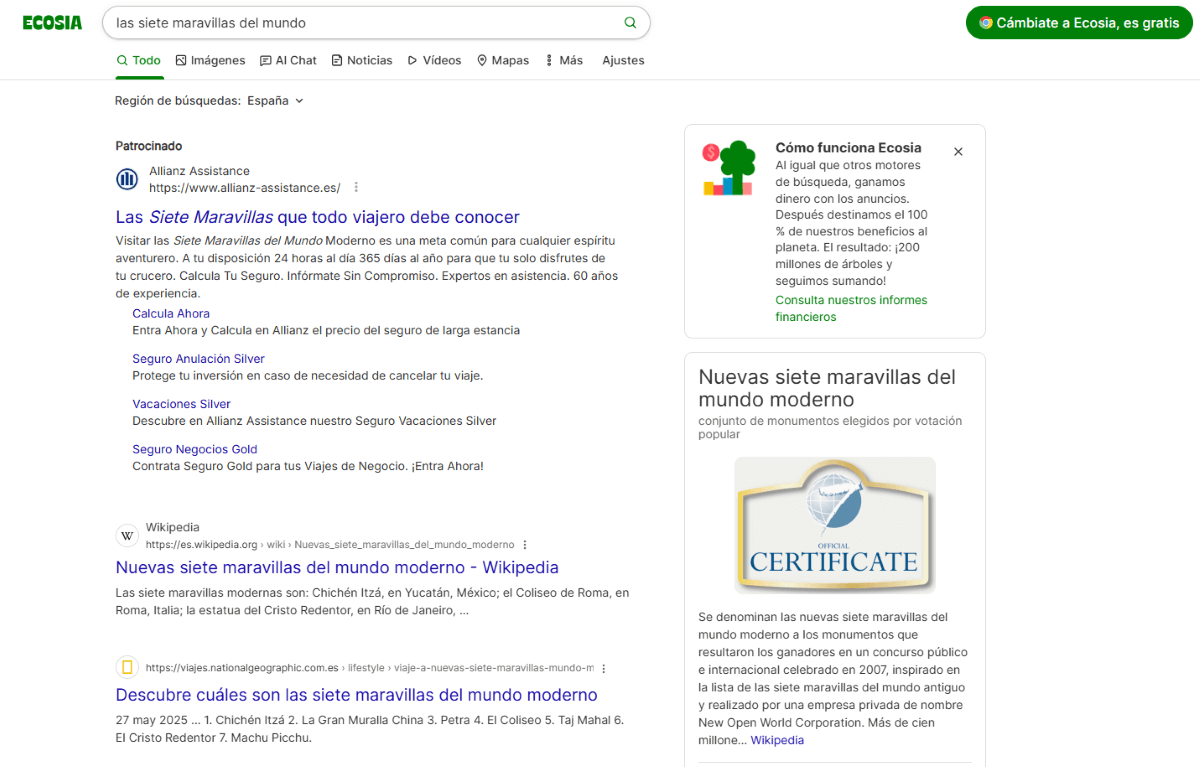Screen dimensions: 1200x767
Task: Click the Calcula Ahora sitelink
Action: 171,314
